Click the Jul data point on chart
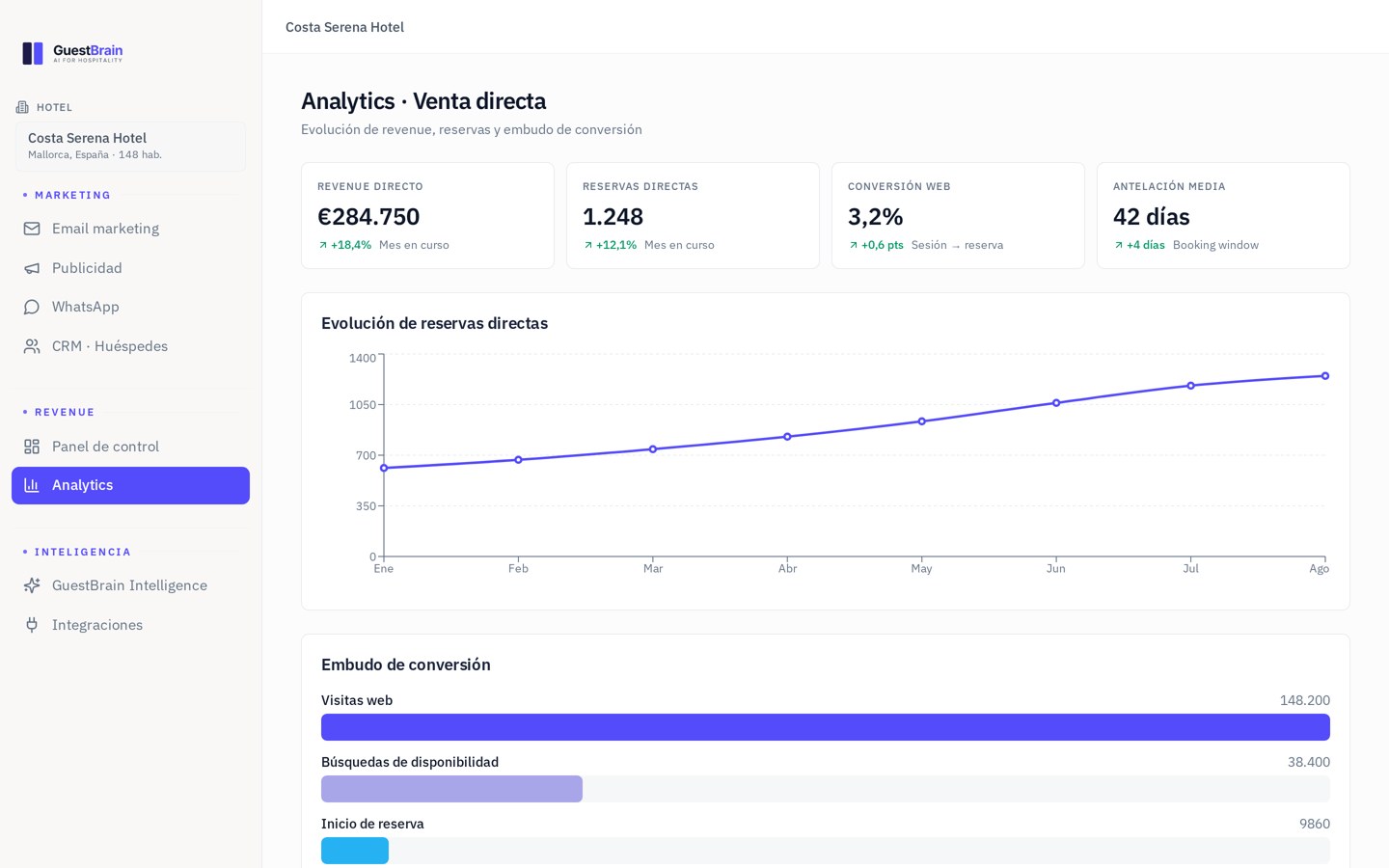Image resolution: width=1389 pixels, height=868 pixels. pos(1191,386)
